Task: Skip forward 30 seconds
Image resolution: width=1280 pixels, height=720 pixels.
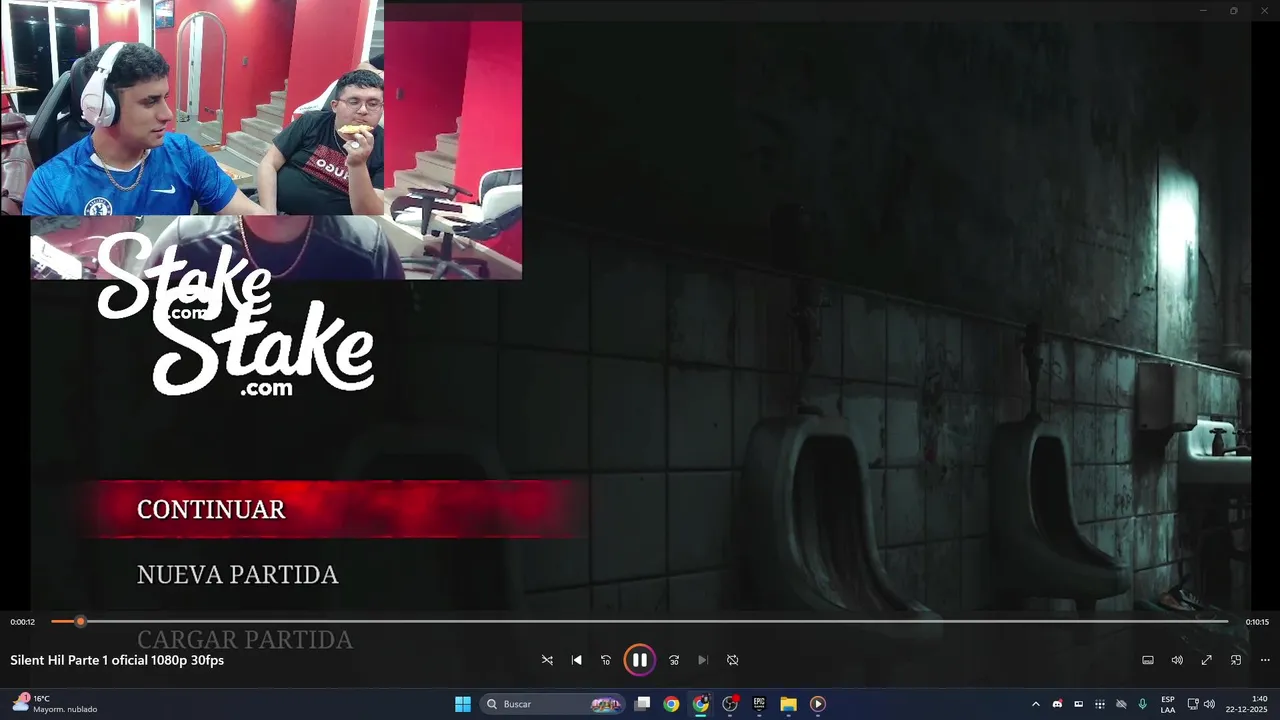Action: [x=674, y=660]
